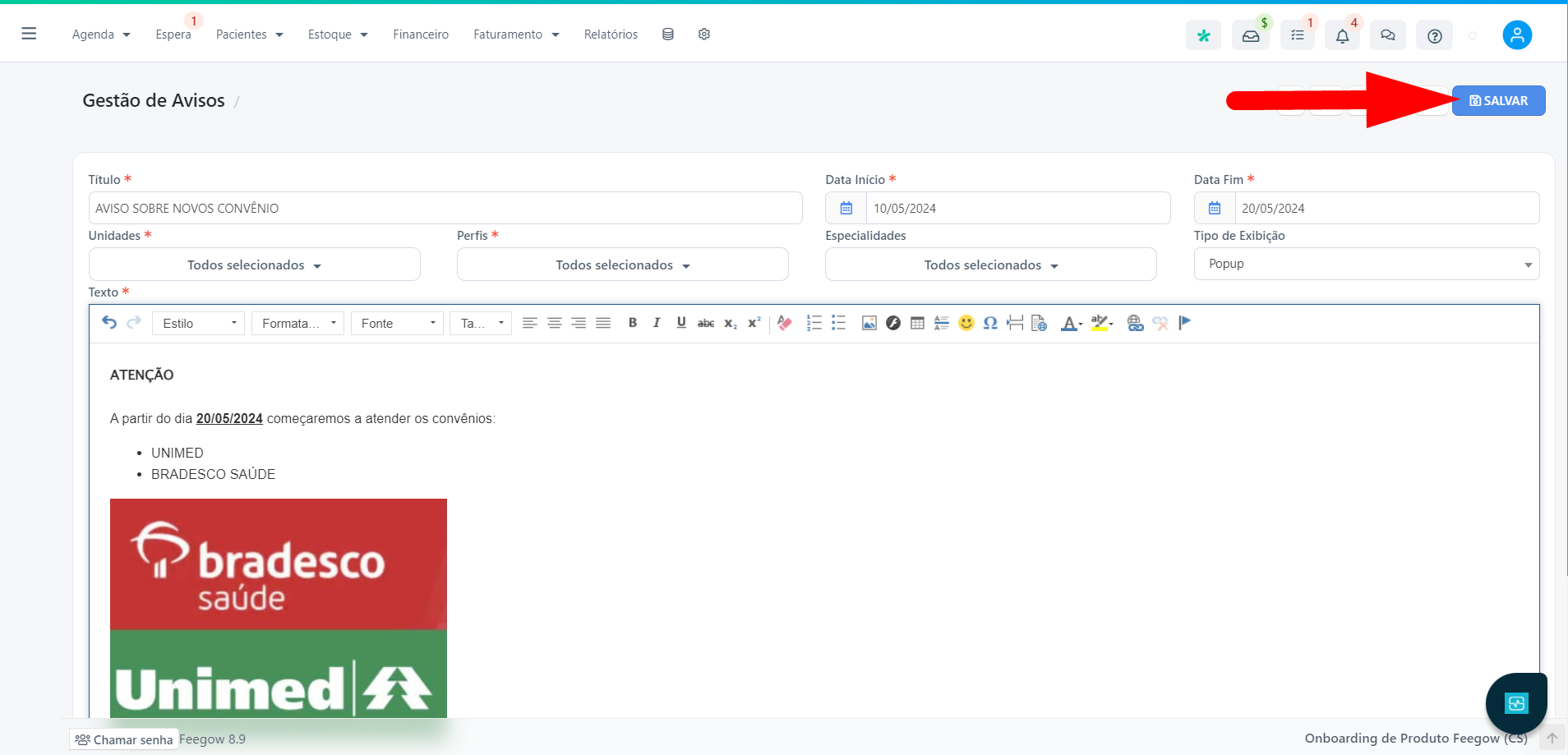Align text right
The image size is (1568, 755).
click(579, 323)
